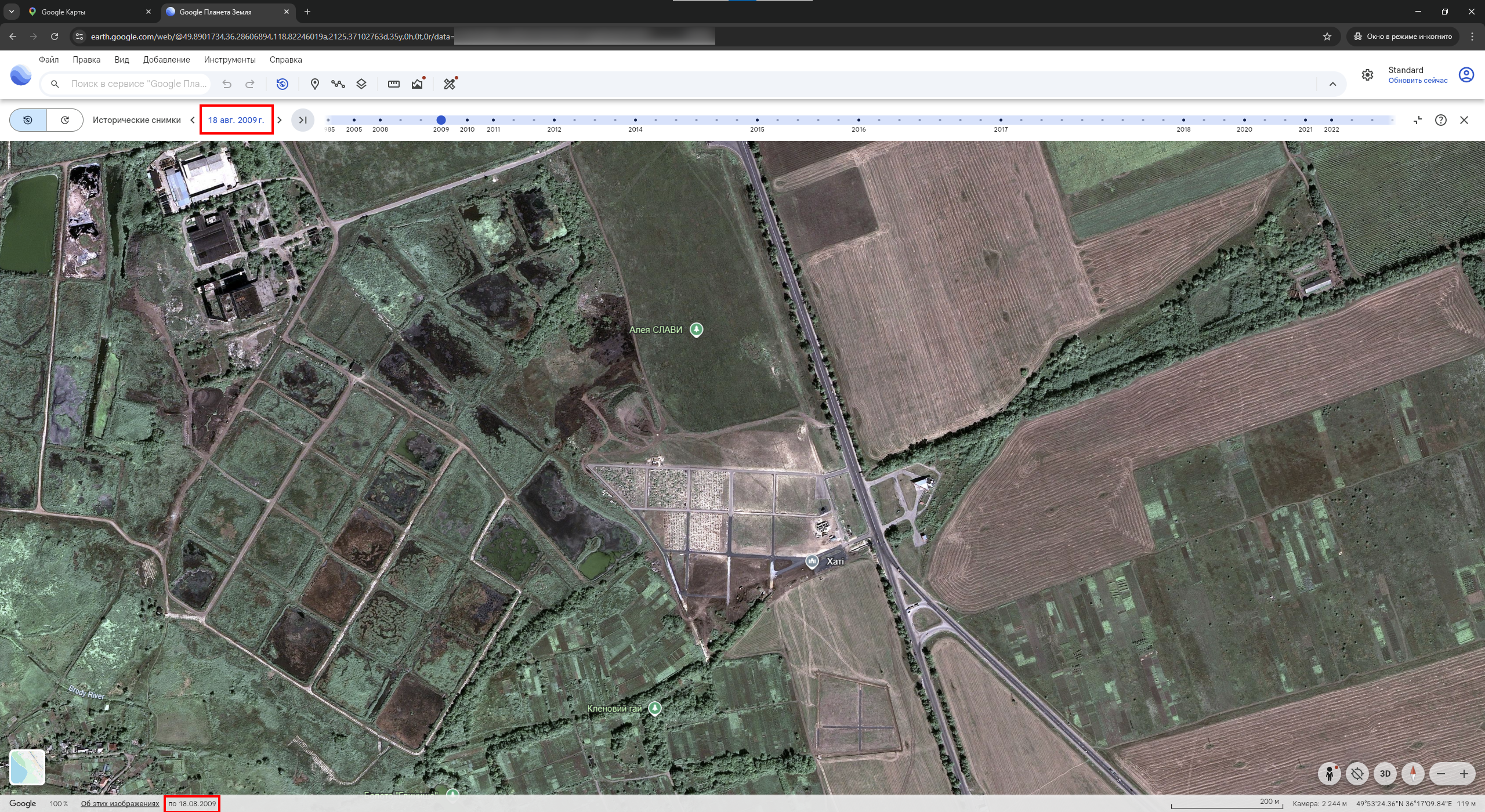This screenshot has width=1485, height=812.
Task: Switch to timelapse mode toggle
Action: pos(65,120)
